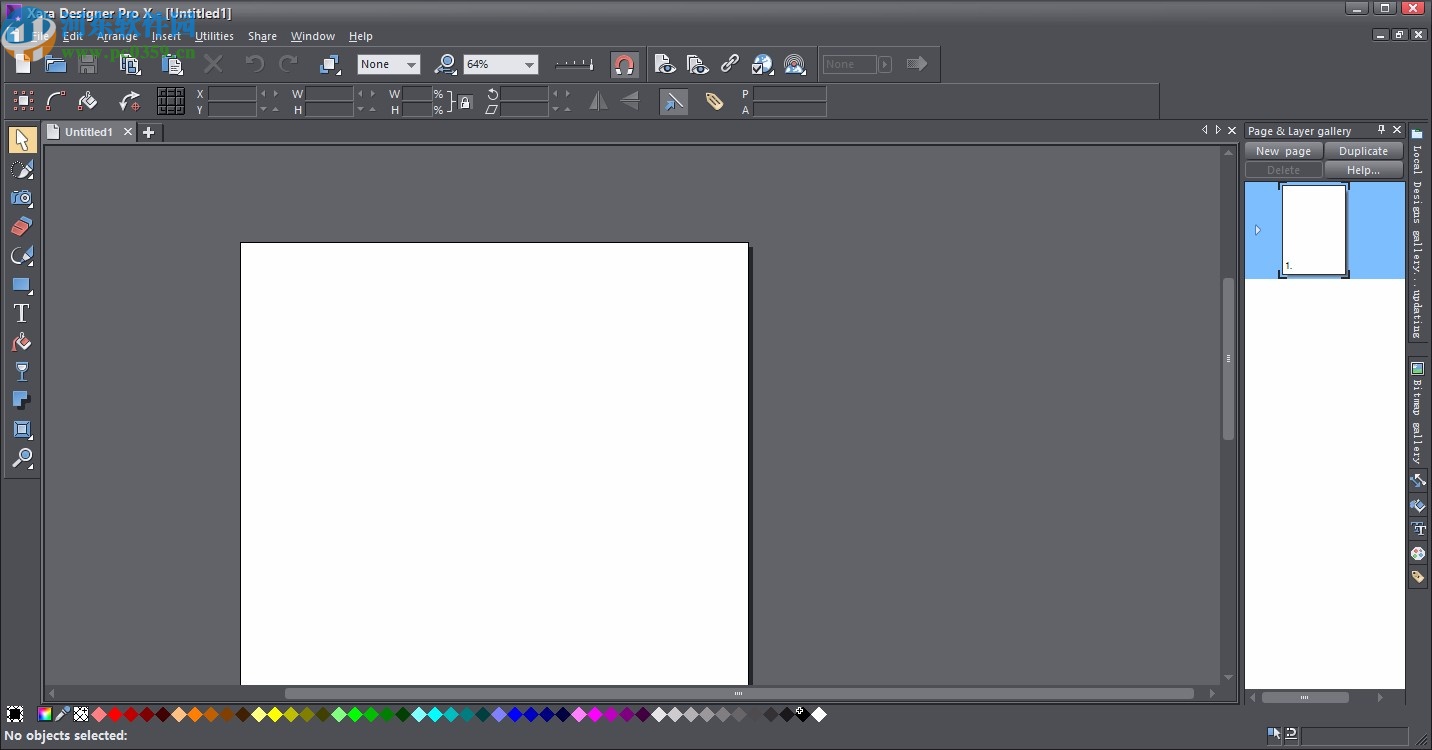Open the Utilities menu

(213, 36)
